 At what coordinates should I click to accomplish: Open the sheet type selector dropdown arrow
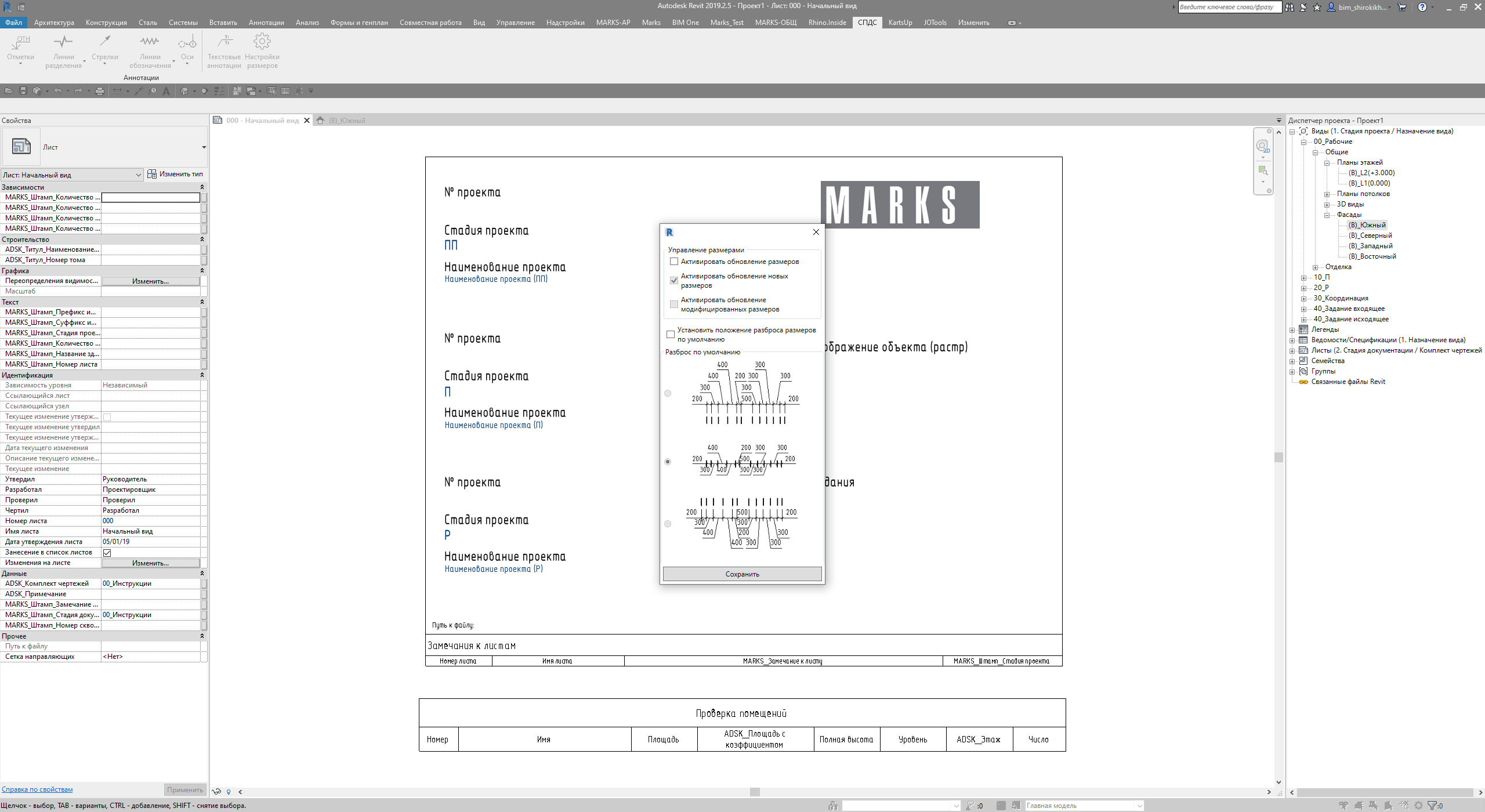[x=204, y=147]
